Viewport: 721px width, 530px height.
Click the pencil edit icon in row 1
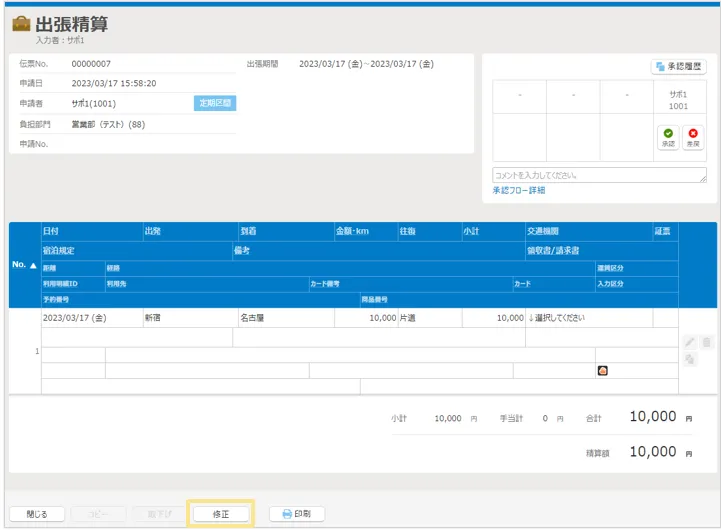click(689, 342)
